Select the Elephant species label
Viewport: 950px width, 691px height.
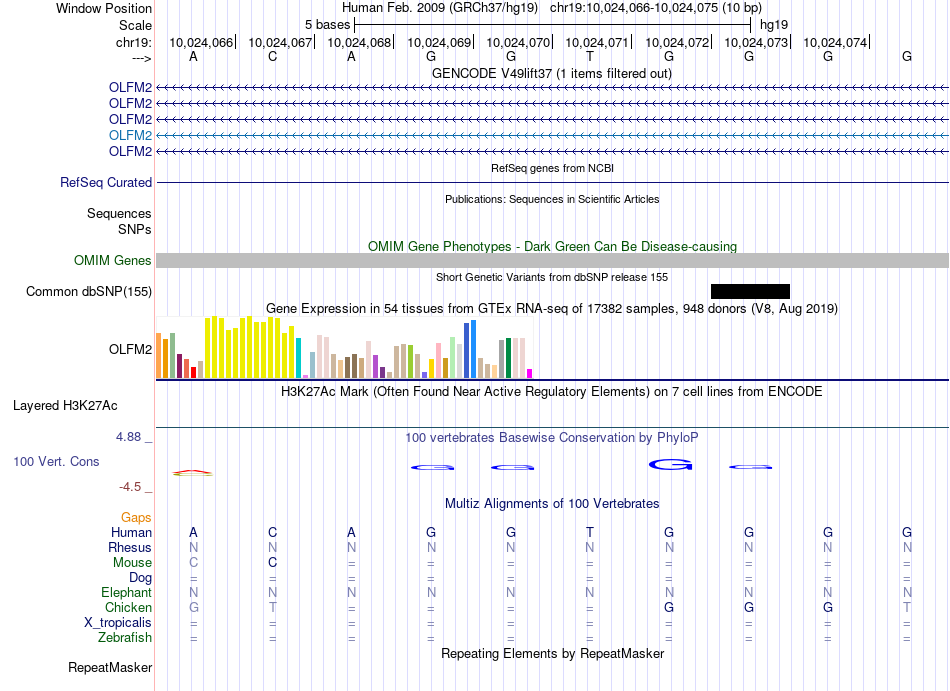127,592
